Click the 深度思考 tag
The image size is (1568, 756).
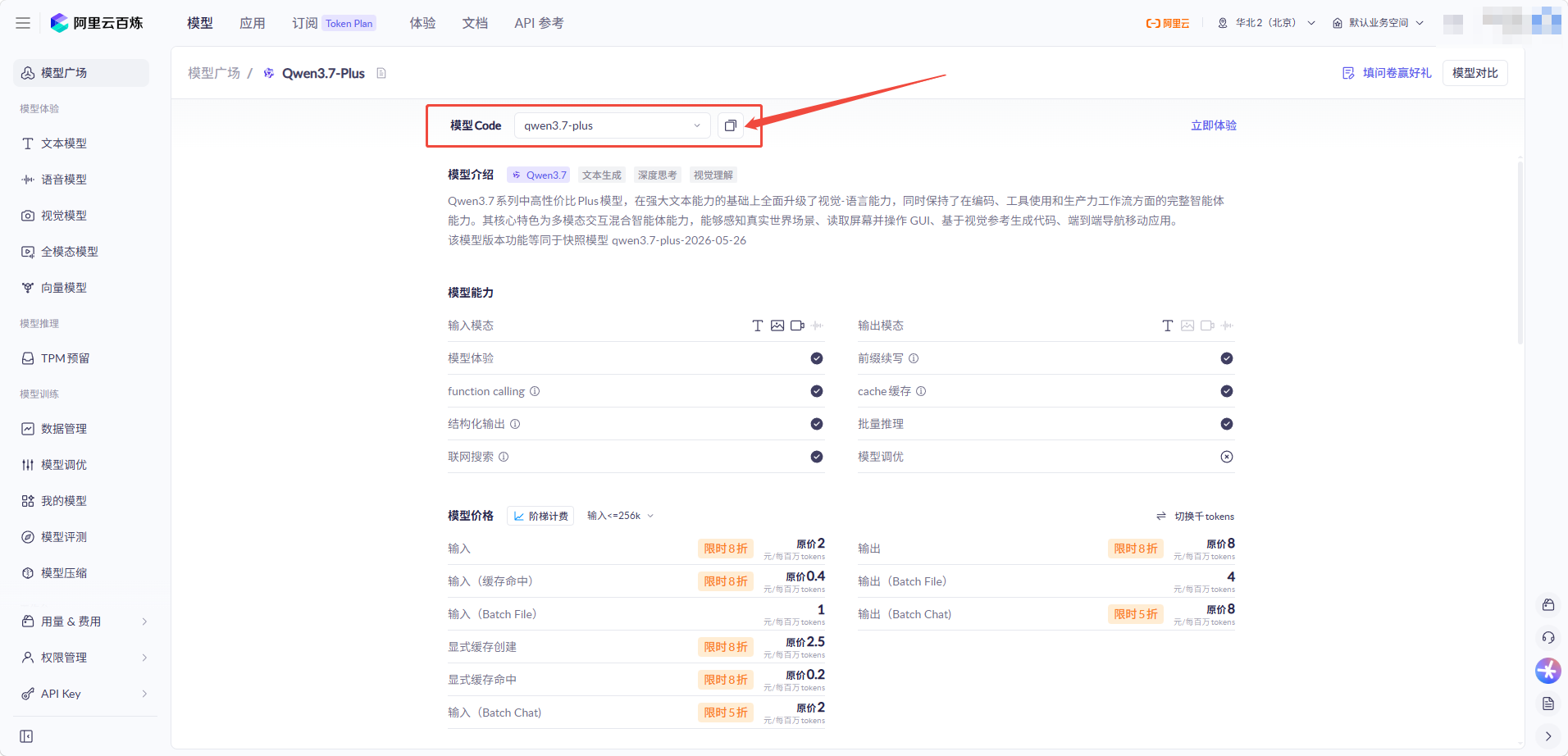click(x=658, y=175)
